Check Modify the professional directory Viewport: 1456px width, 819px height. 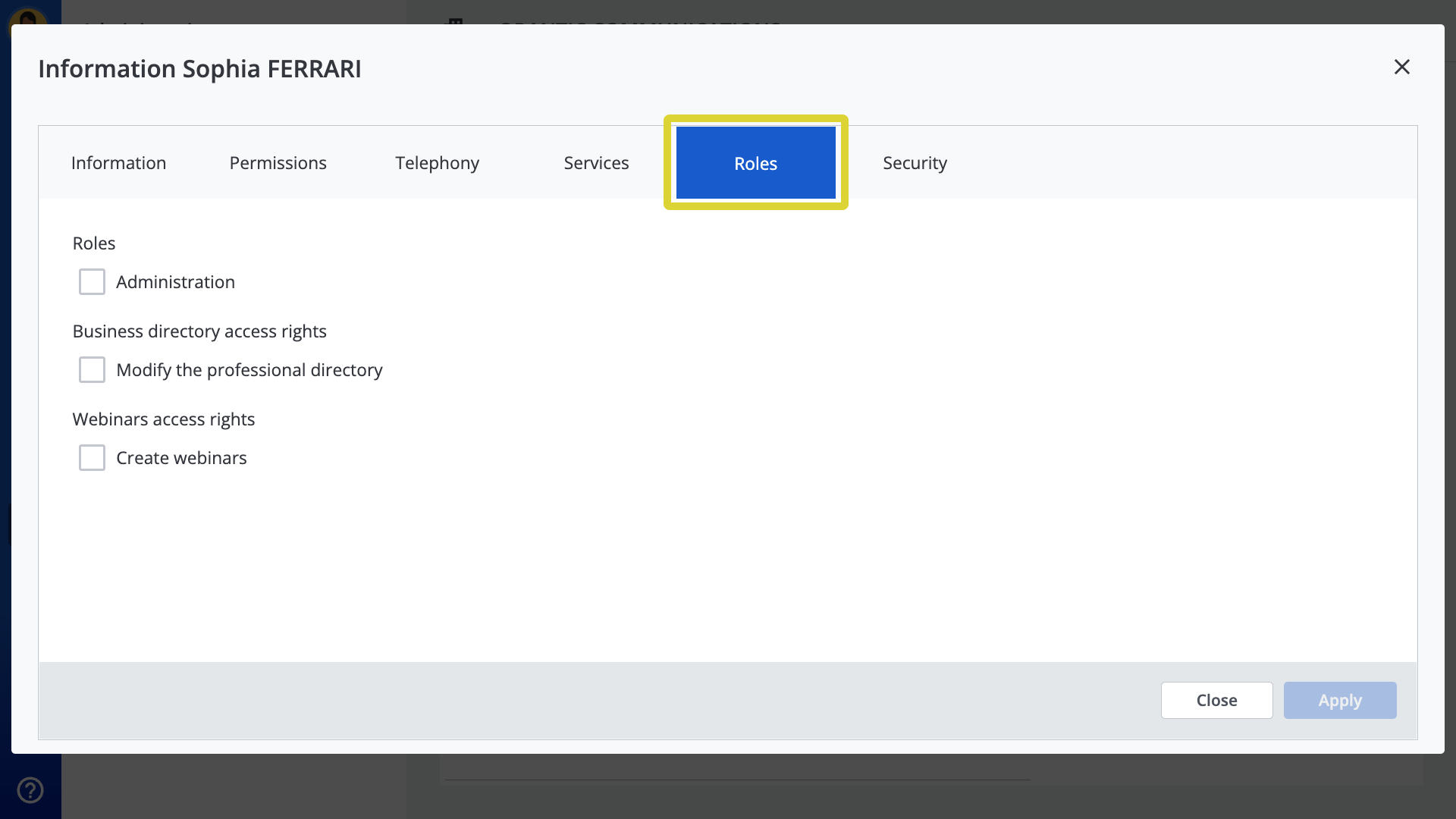(92, 369)
